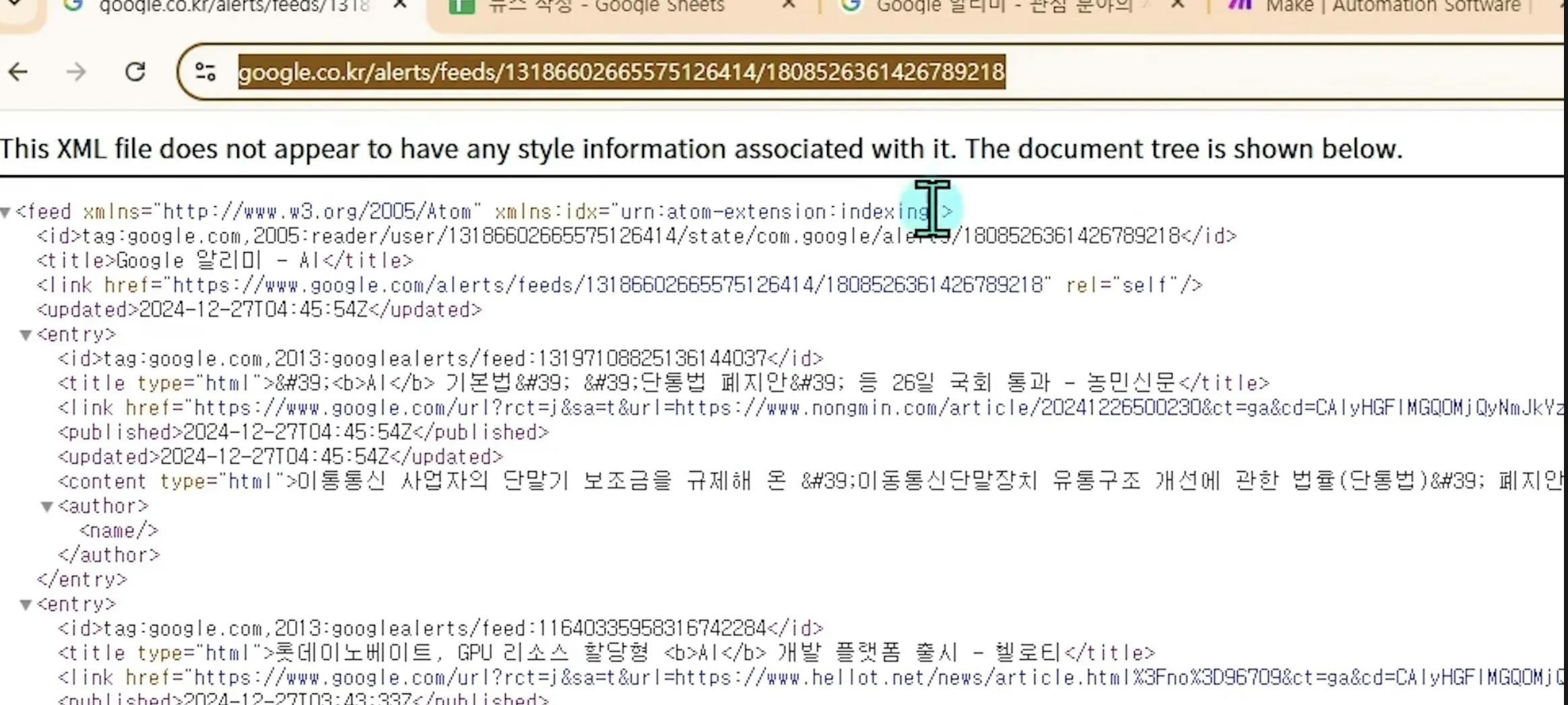Click the first closing entry tag

point(81,579)
